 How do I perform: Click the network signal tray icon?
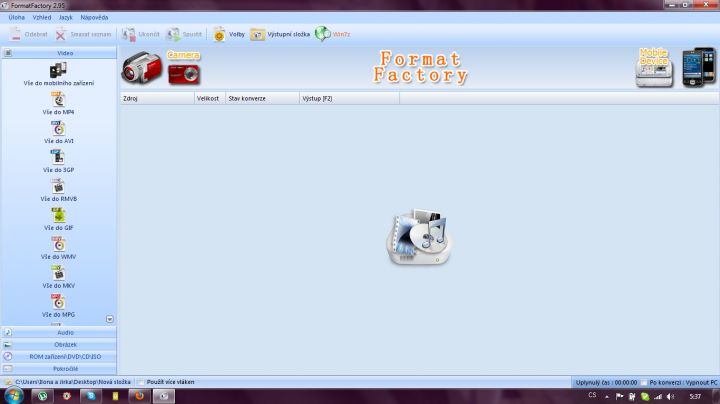click(658, 396)
